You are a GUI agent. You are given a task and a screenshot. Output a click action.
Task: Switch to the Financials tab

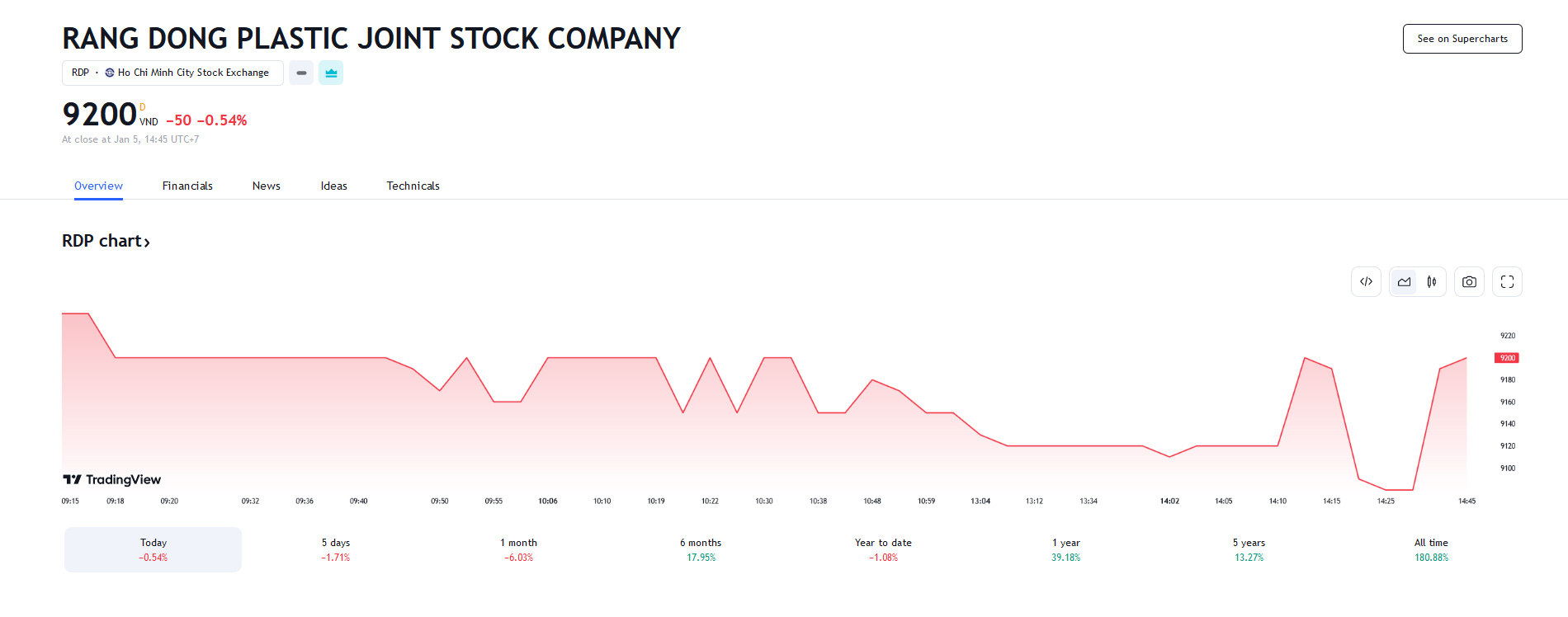coord(187,186)
